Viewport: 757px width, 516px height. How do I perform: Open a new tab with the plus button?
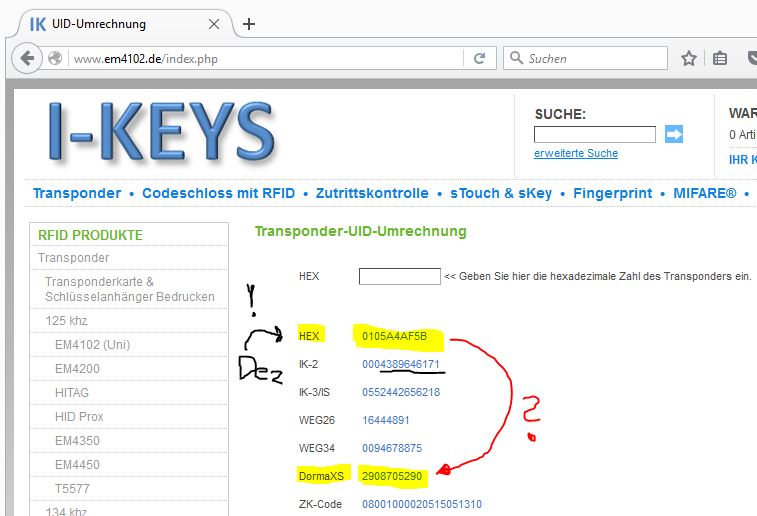point(249,24)
